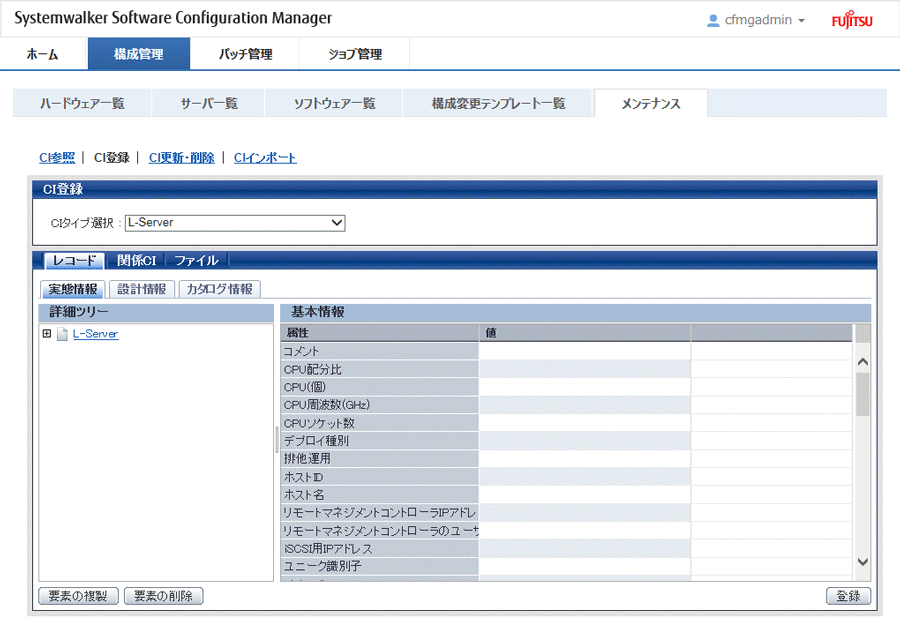The width and height of the screenshot is (900, 629).
Task: Click the splitter handle between tree and 基本情報
Action: (x=277, y=441)
